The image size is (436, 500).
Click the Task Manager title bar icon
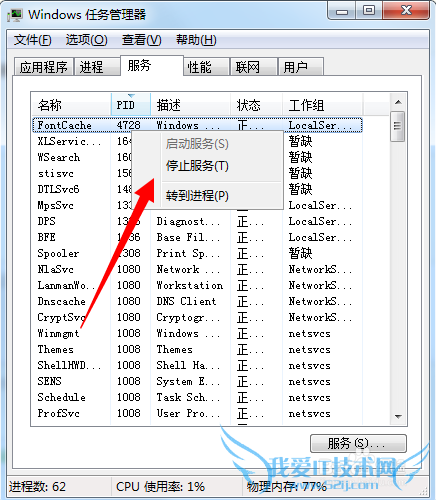[x=15, y=15]
